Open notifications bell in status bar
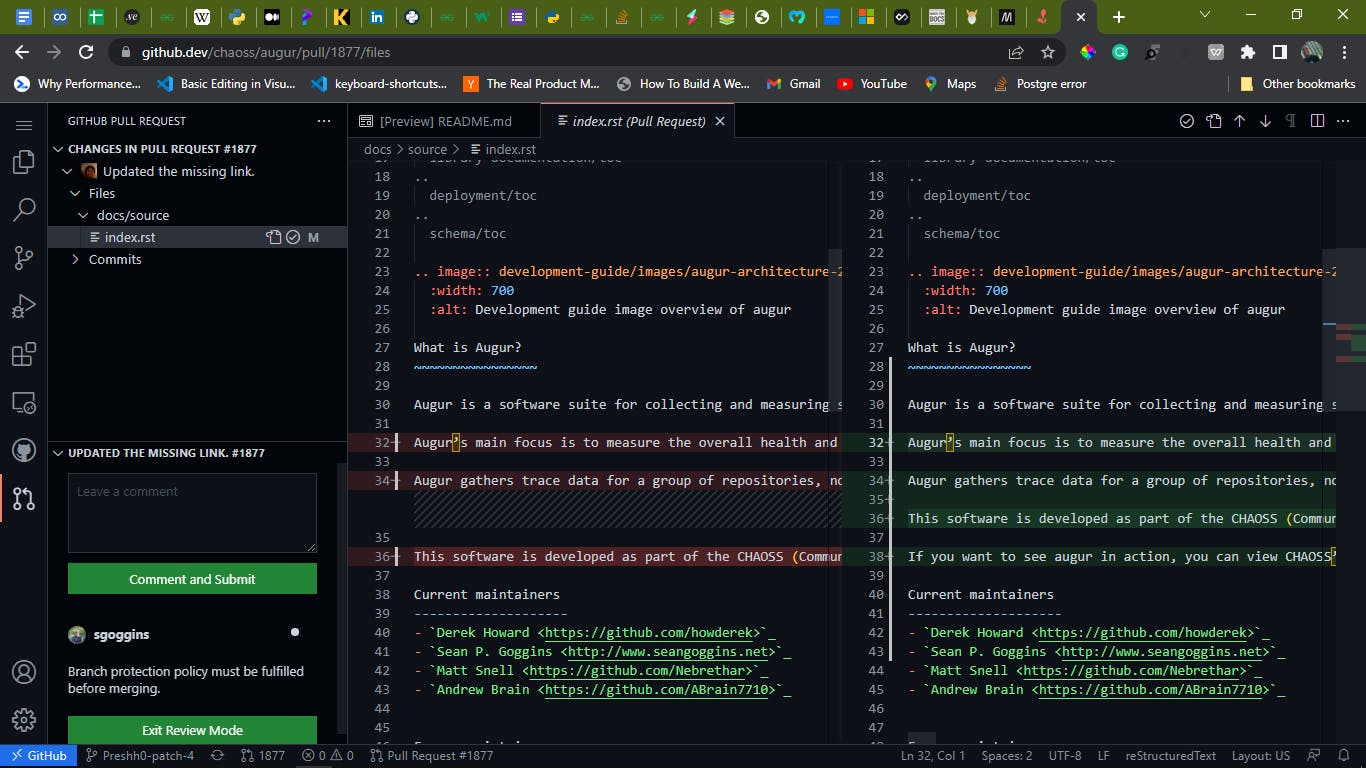 coord(1345,756)
